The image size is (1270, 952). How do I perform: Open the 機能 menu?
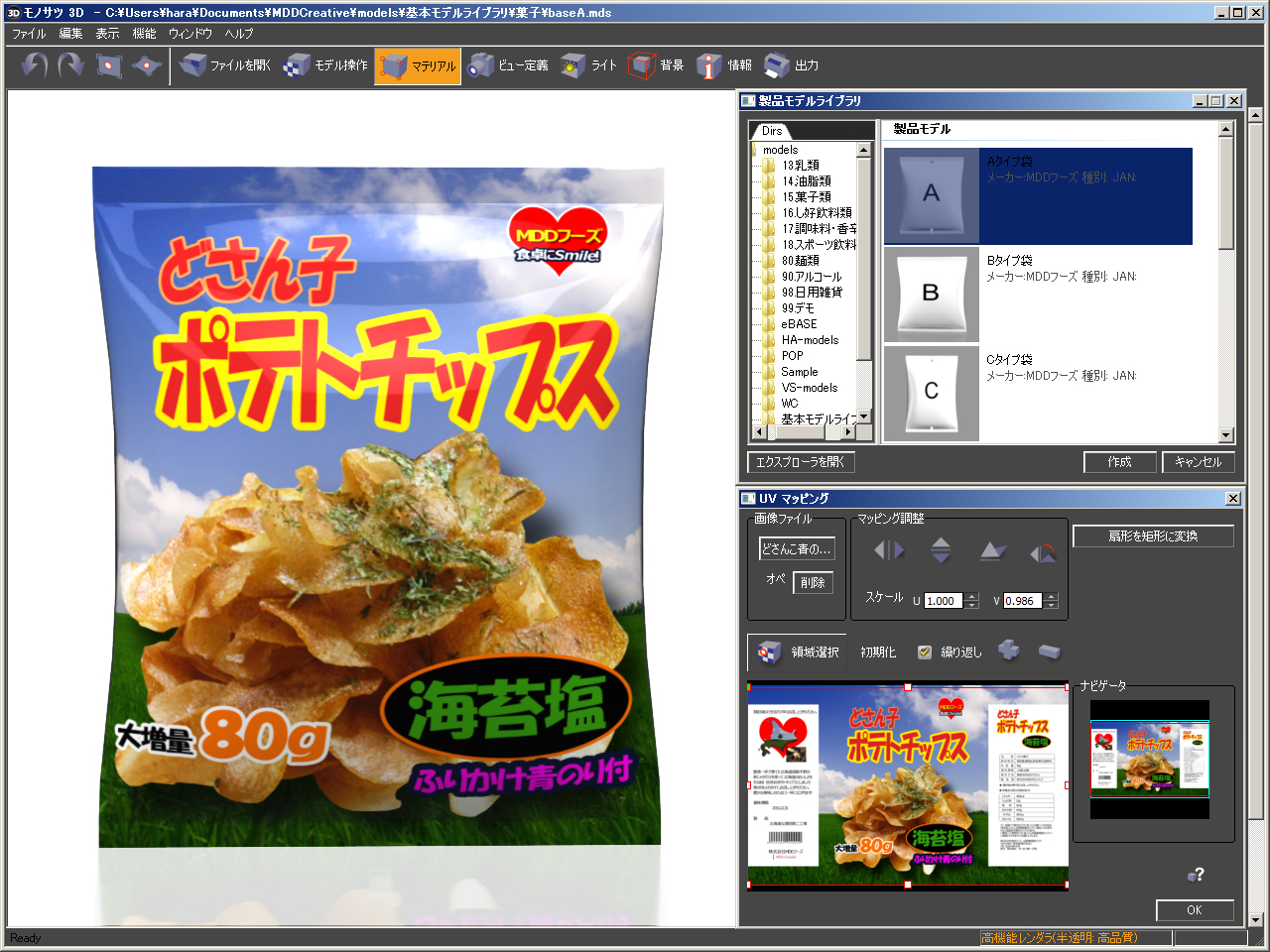click(x=144, y=34)
